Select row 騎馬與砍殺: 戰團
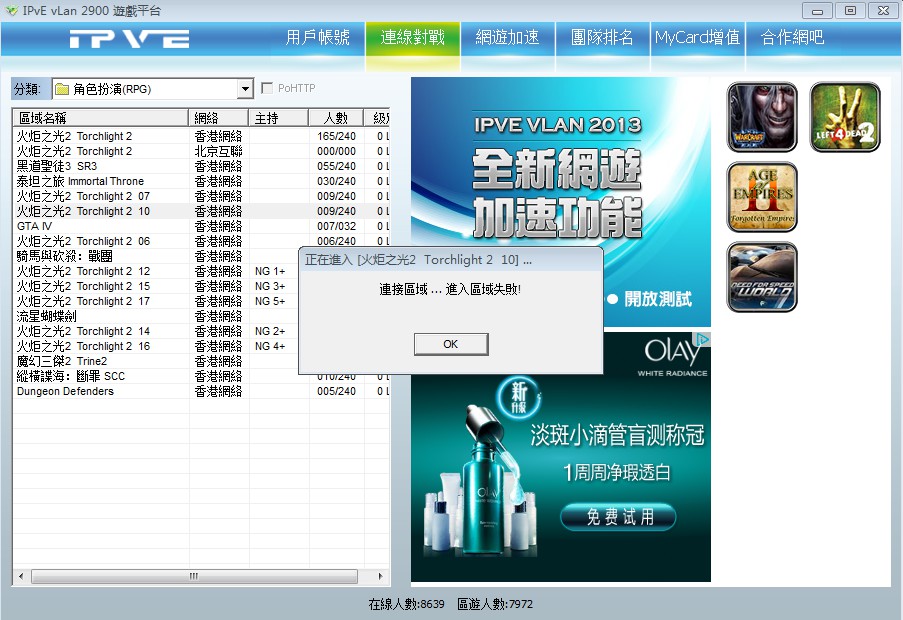903x620 pixels. coord(155,256)
